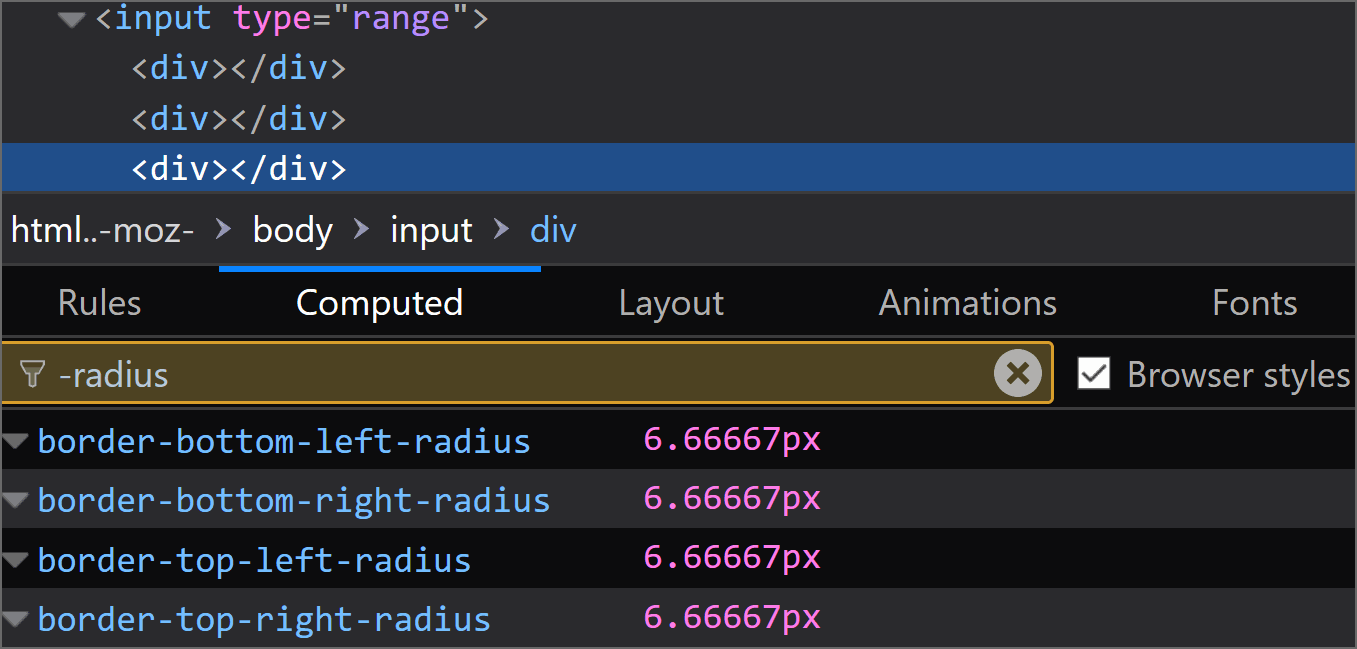
Task: Clear the -radius filter using the X icon
Action: (x=1017, y=373)
